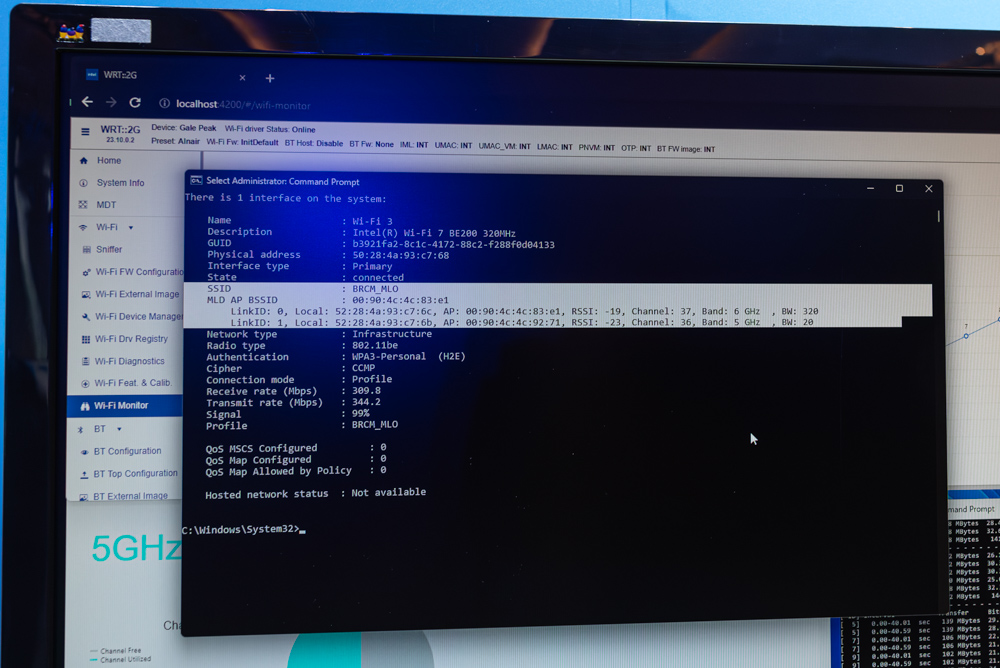Viewport: 1000px width, 668px height.
Task: Click the localhost address bar
Action: tap(242, 105)
